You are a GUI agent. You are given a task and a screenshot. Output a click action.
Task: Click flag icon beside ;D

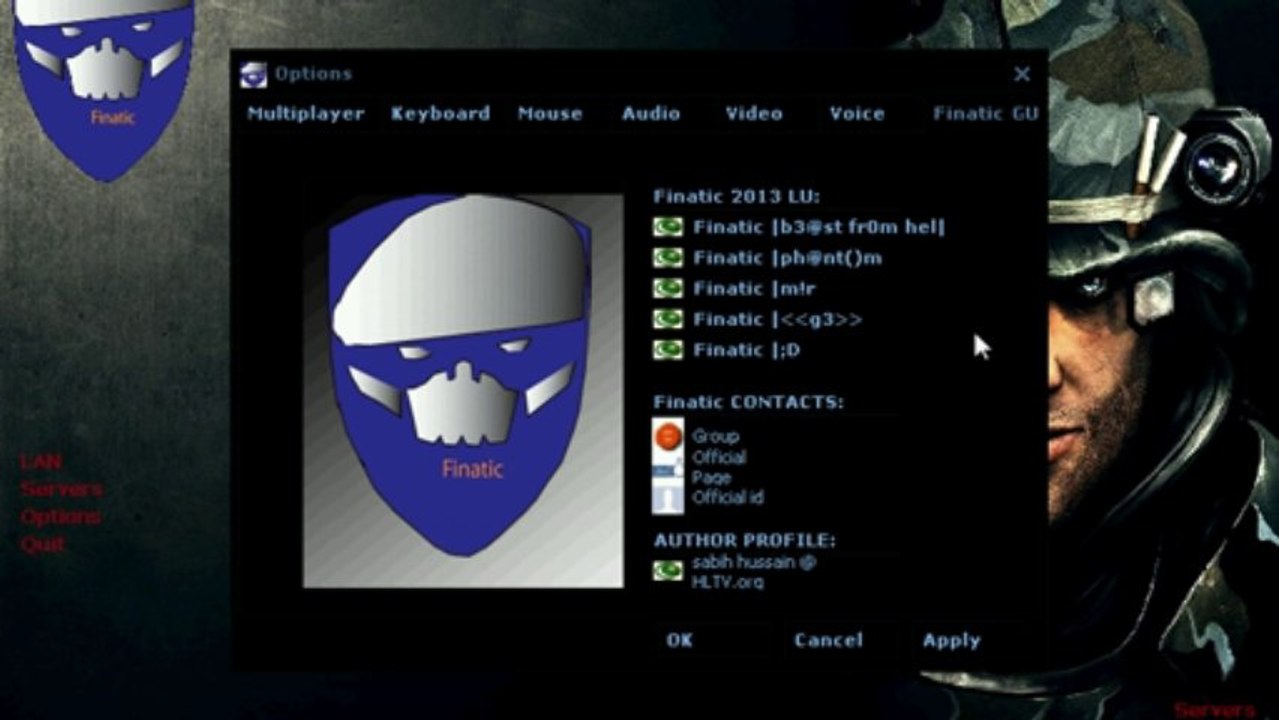[668, 350]
